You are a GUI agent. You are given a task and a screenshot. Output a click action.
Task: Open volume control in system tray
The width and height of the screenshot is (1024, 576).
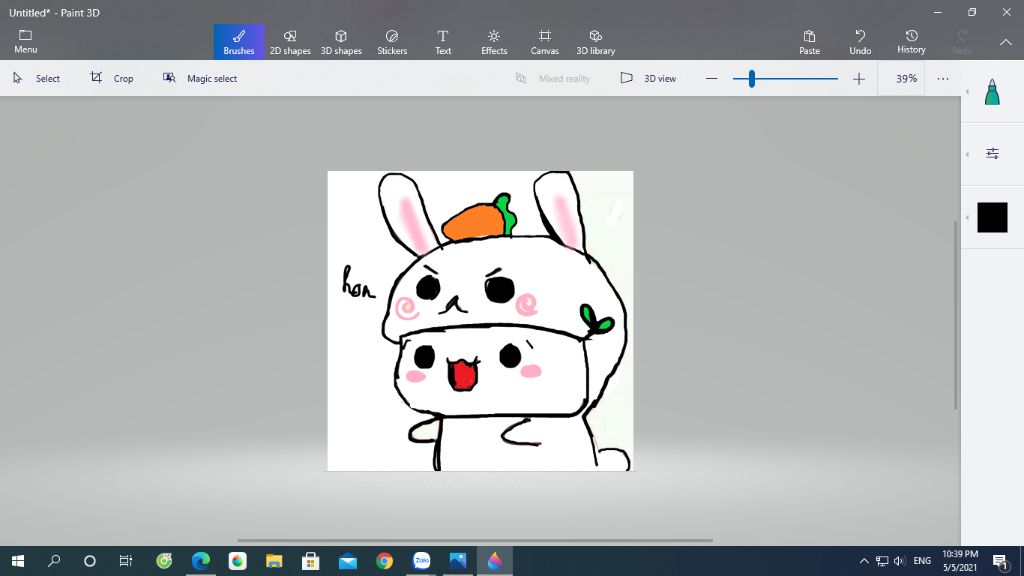tap(899, 561)
